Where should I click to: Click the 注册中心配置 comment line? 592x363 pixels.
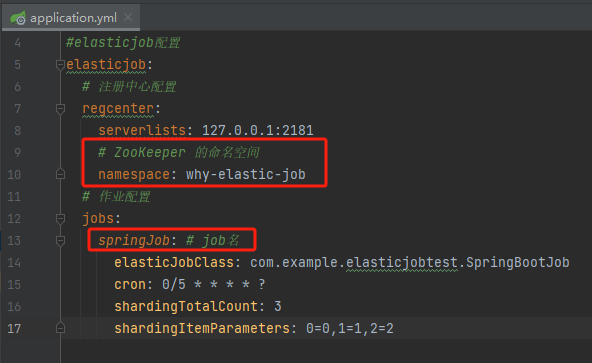[129, 87]
